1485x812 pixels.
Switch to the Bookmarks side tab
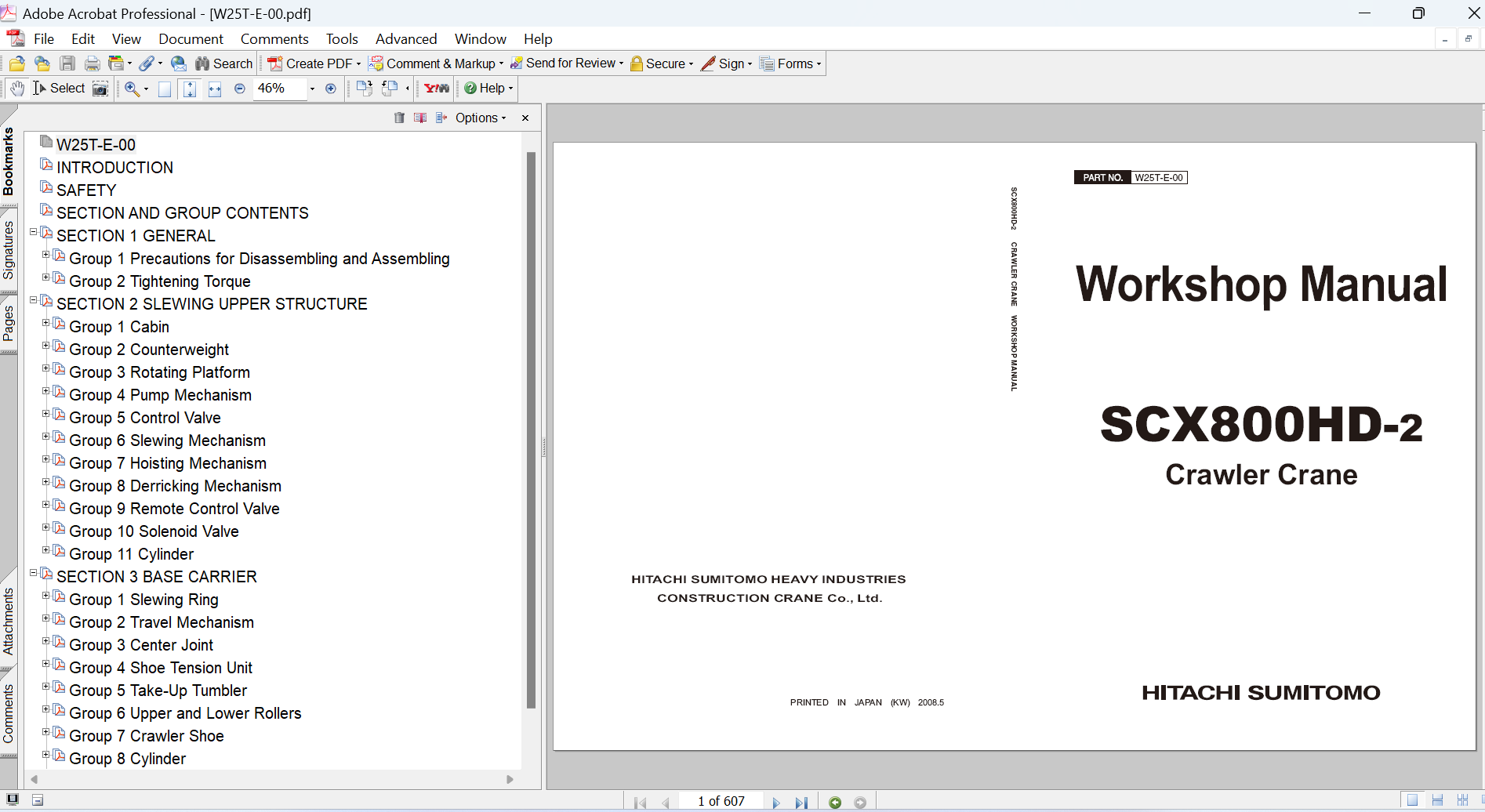(9, 161)
